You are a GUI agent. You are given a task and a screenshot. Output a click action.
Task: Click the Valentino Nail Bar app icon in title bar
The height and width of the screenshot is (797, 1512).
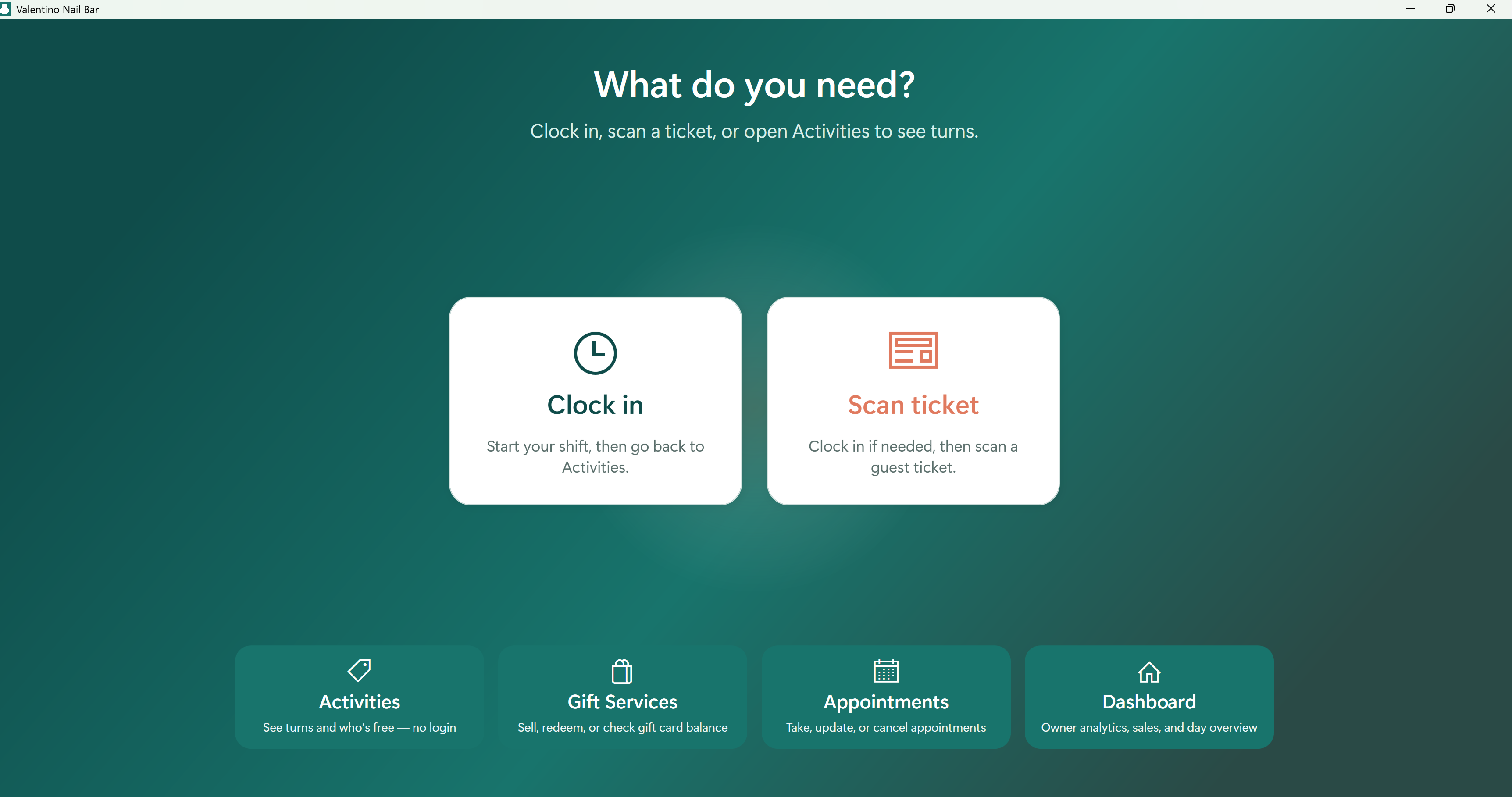(5, 9)
